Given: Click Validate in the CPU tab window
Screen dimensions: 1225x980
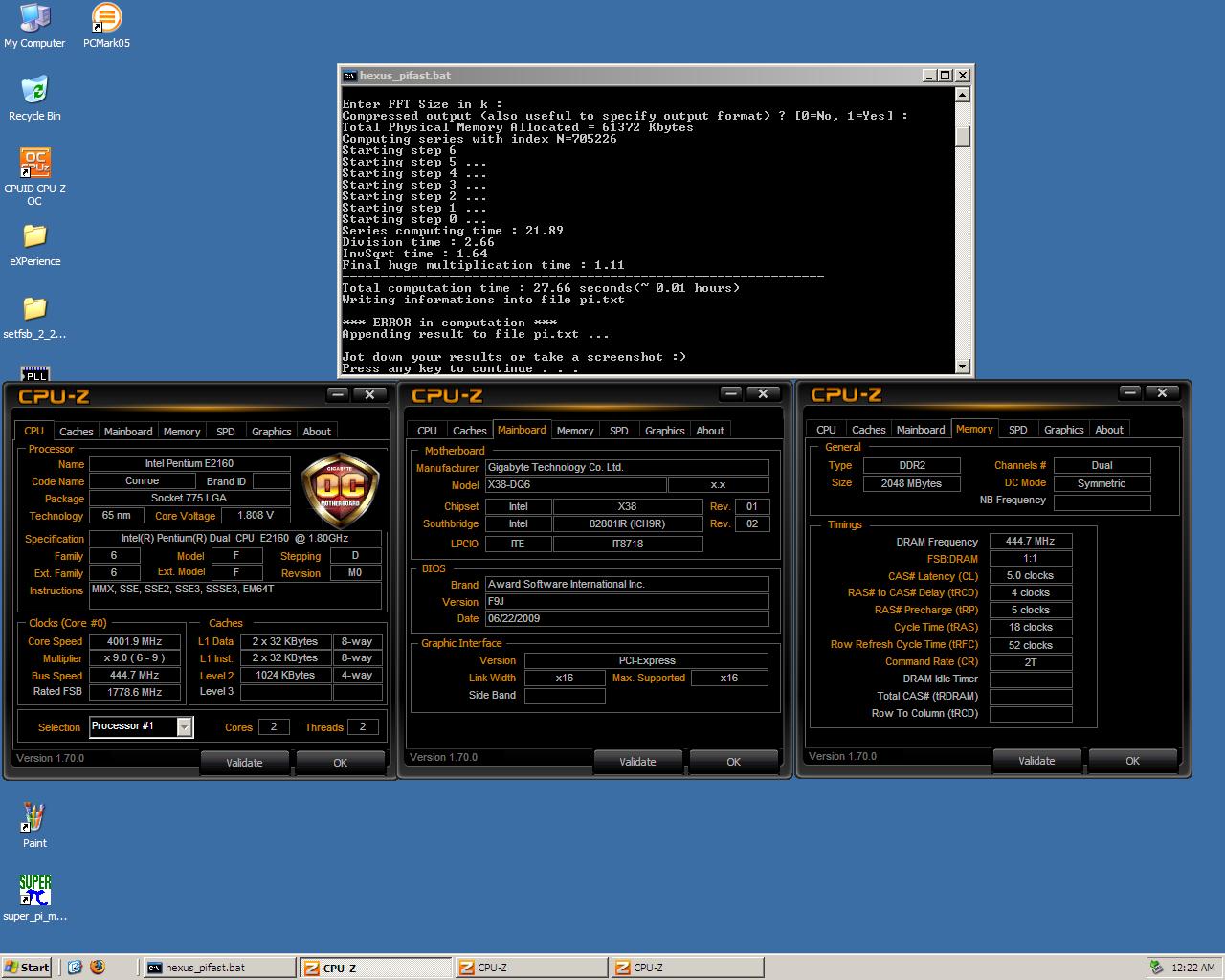Looking at the screenshot, I should click(x=244, y=763).
